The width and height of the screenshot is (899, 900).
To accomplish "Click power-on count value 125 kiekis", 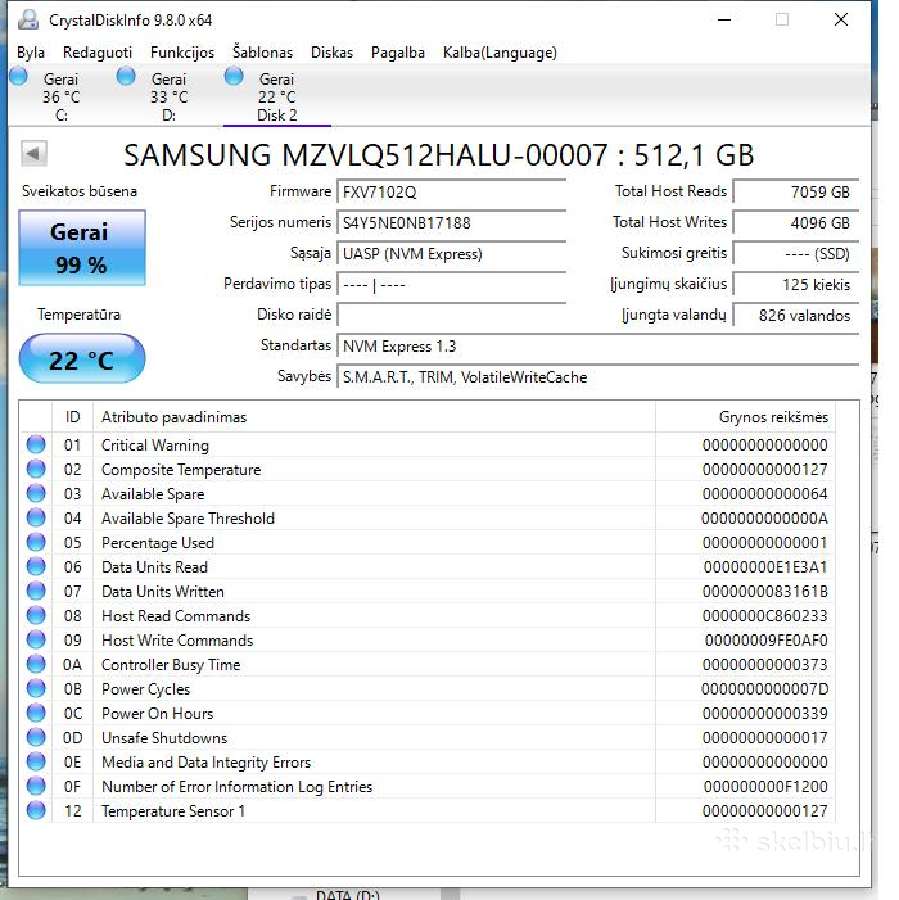I will coord(796,284).
